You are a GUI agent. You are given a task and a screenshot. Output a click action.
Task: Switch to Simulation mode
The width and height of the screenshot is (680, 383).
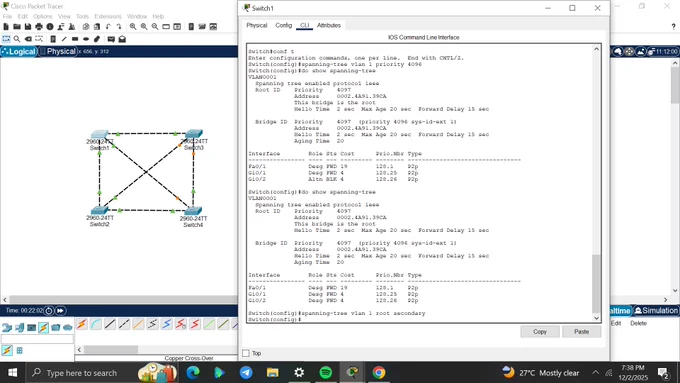pyautogui.click(x=656, y=311)
